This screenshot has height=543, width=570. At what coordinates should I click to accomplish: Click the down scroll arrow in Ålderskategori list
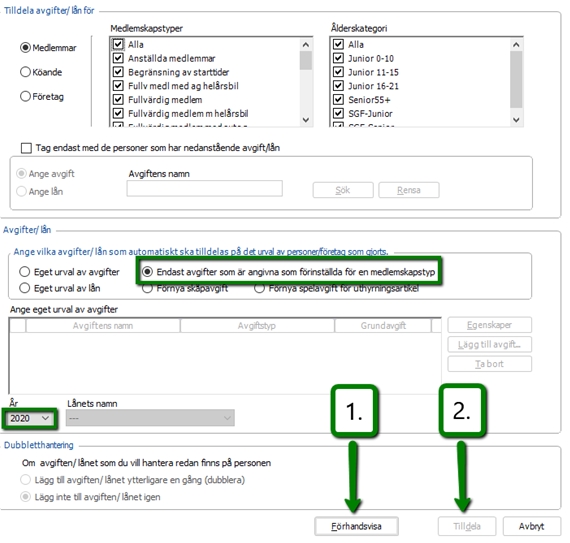(516, 120)
